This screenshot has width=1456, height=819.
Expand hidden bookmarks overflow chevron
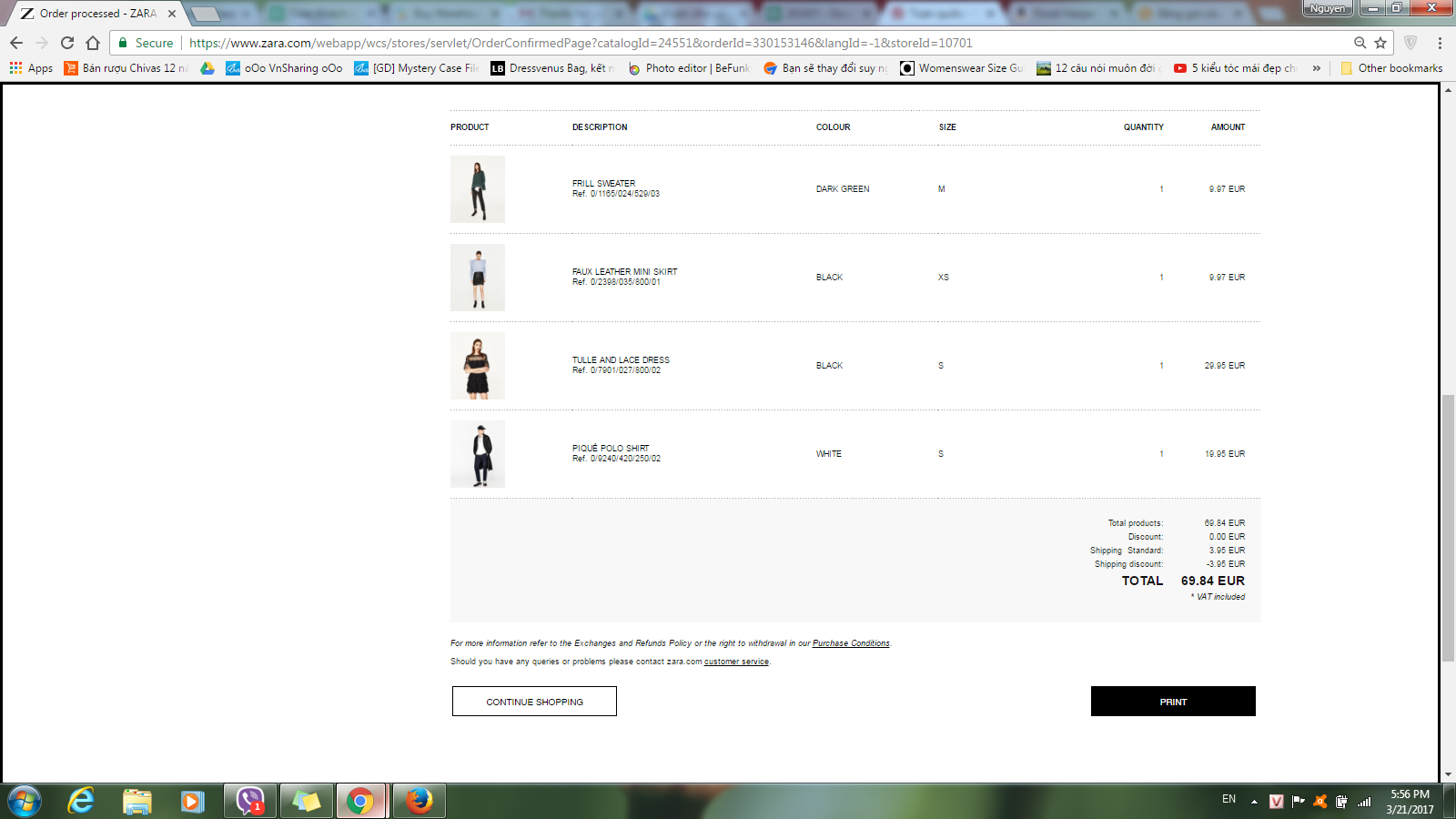click(x=1316, y=68)
